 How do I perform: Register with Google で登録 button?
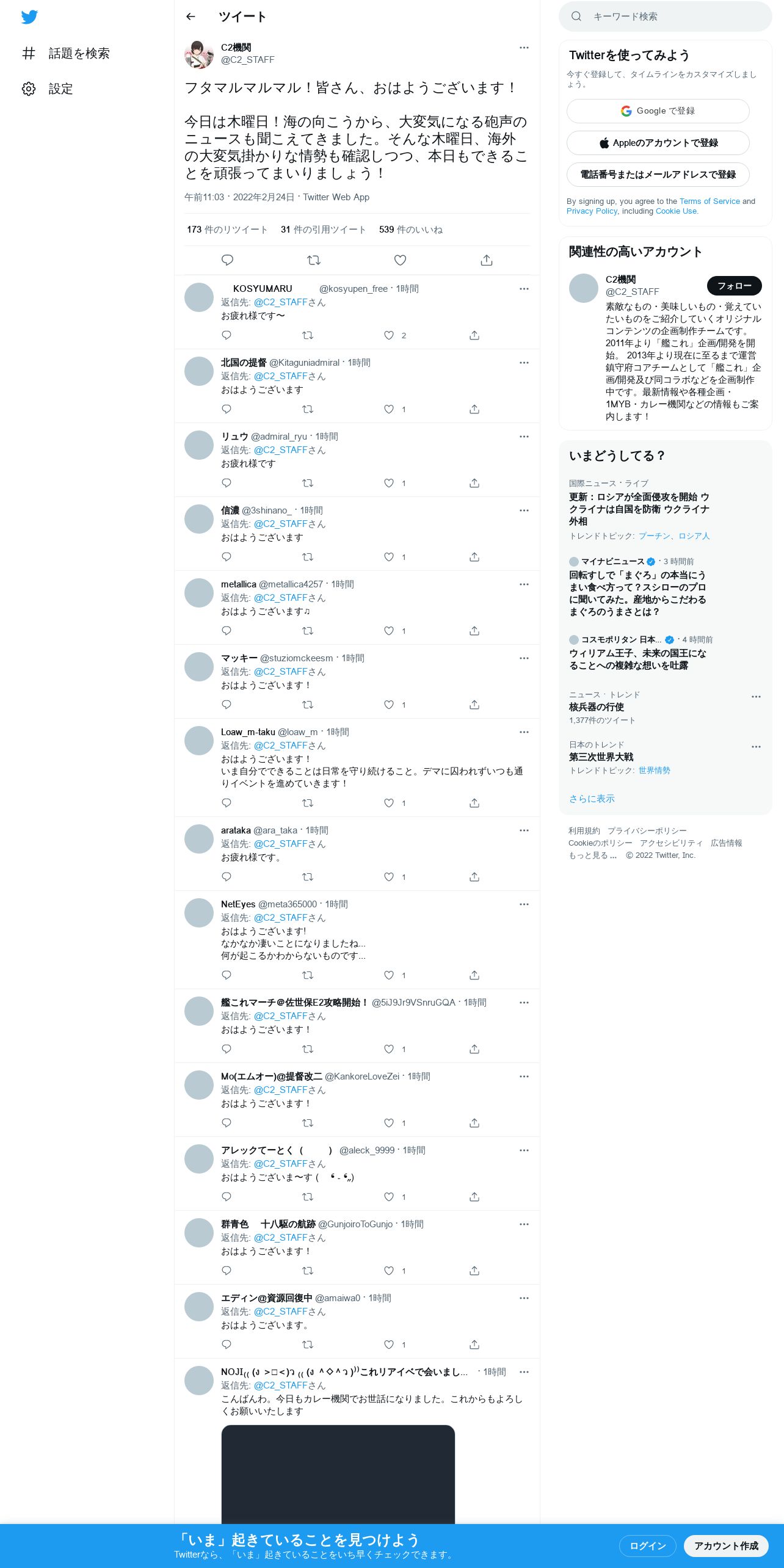pos(658,111)
